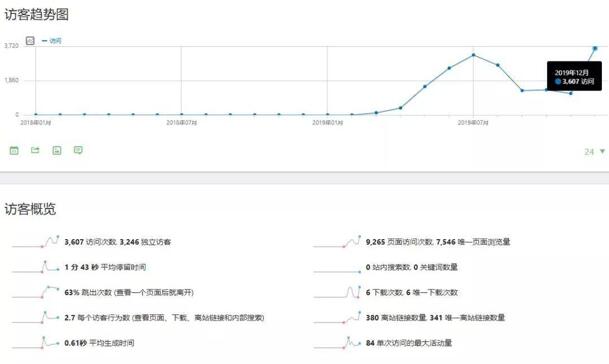Viewport: 609px width, 364px height.
Task: Click the highest data point for 2019年12月
Action: [595, 48]
